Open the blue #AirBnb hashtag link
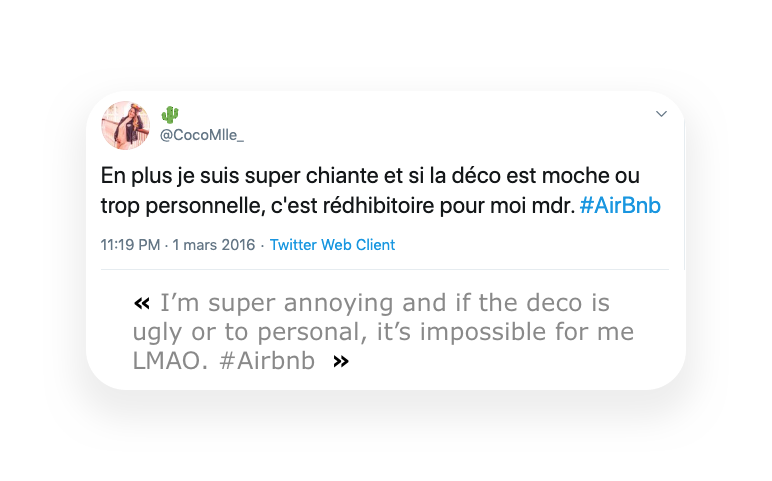772x481 pixels. [620, 206]
